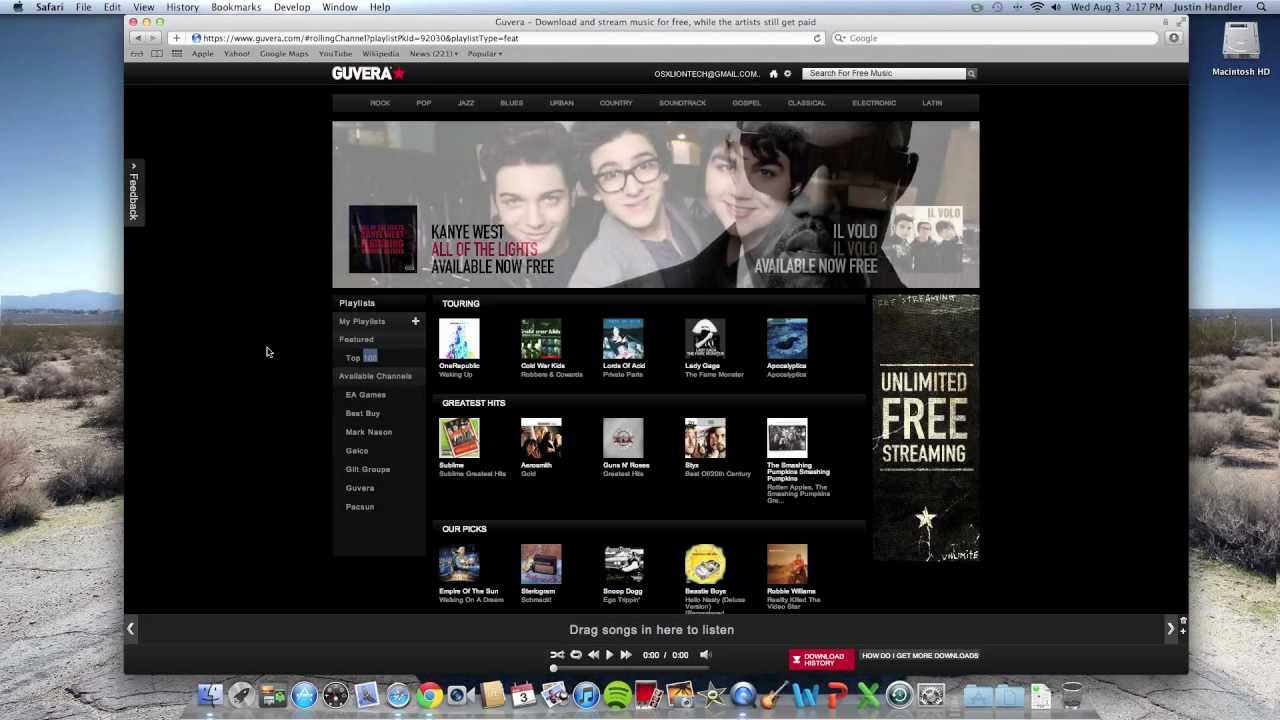This screenshot has height=720, width=1280.
Task: Expand the Feedback side tab
Action: [x=133, y=191]
